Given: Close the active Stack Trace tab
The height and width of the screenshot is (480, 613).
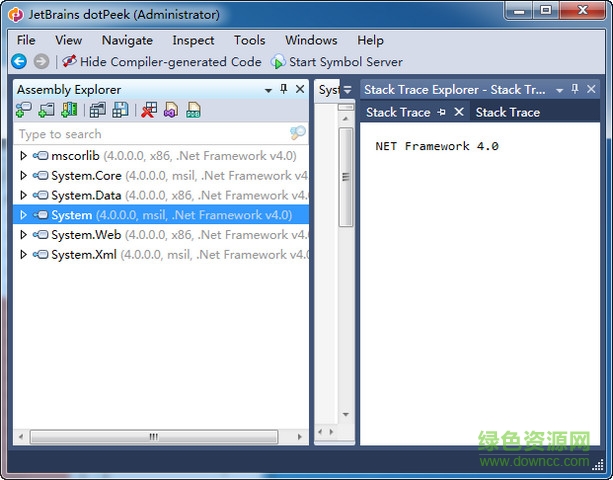Looking at the screenshot, I should tap(459, 112).
